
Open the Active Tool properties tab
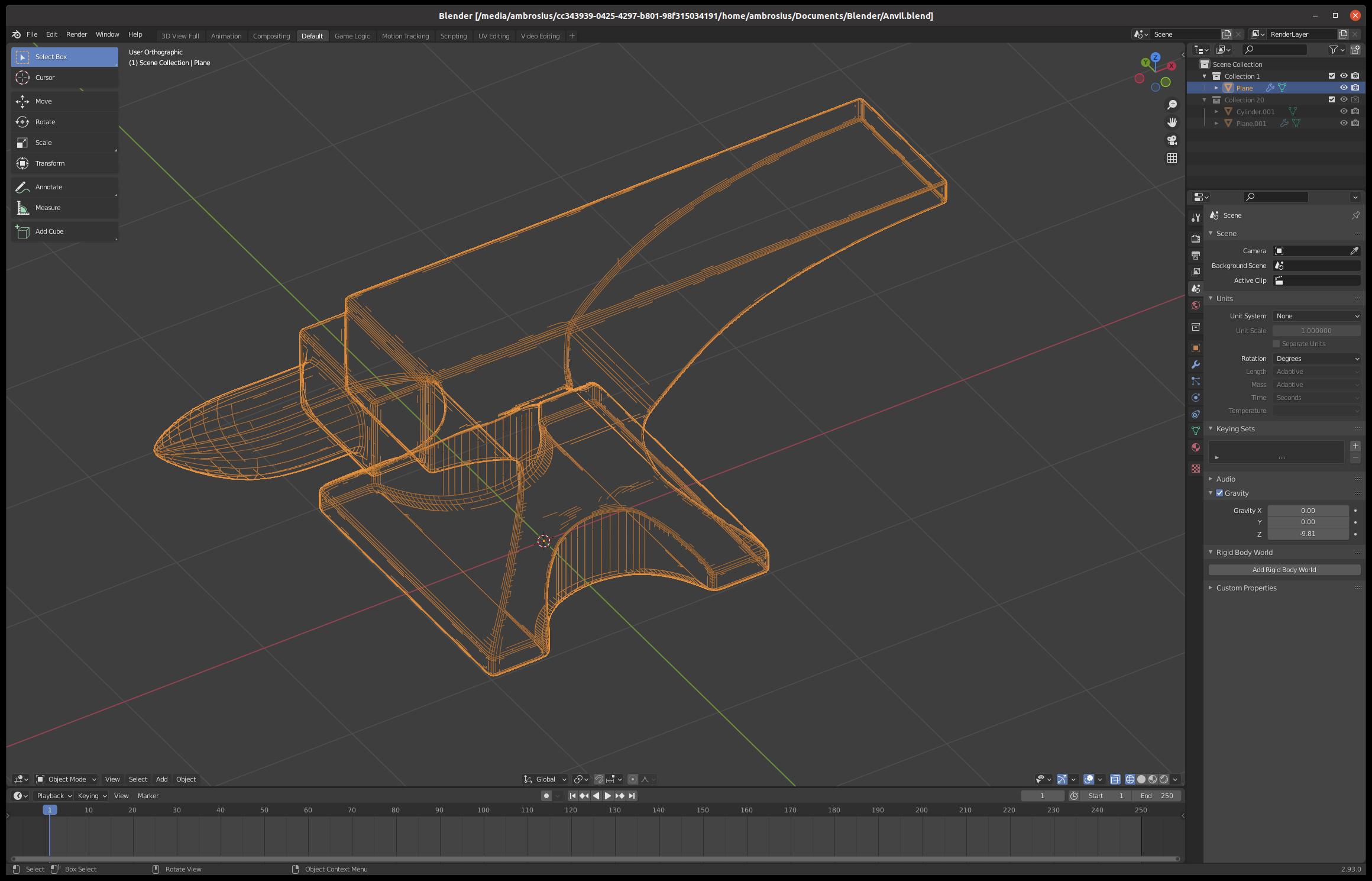click(x=1195, y=218)
